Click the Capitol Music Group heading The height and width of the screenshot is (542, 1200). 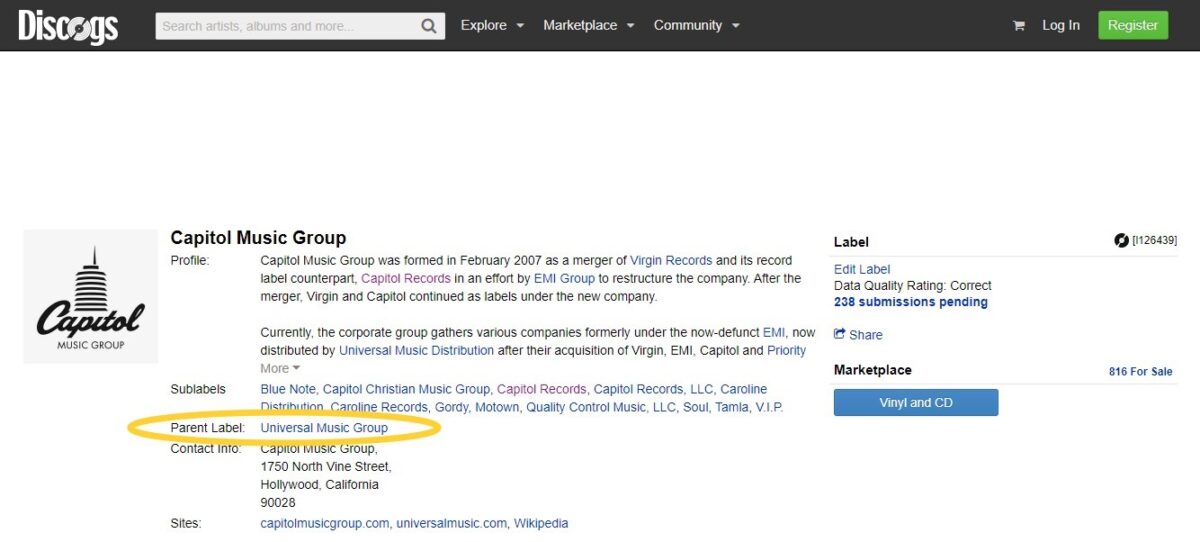258,238
